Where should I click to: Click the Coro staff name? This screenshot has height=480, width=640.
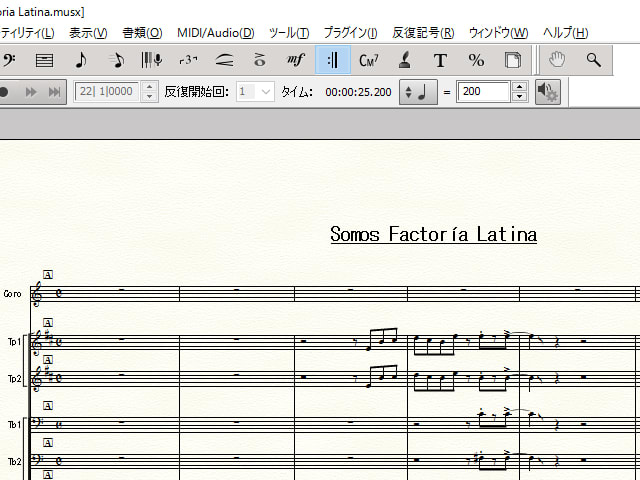coord(12,293)
